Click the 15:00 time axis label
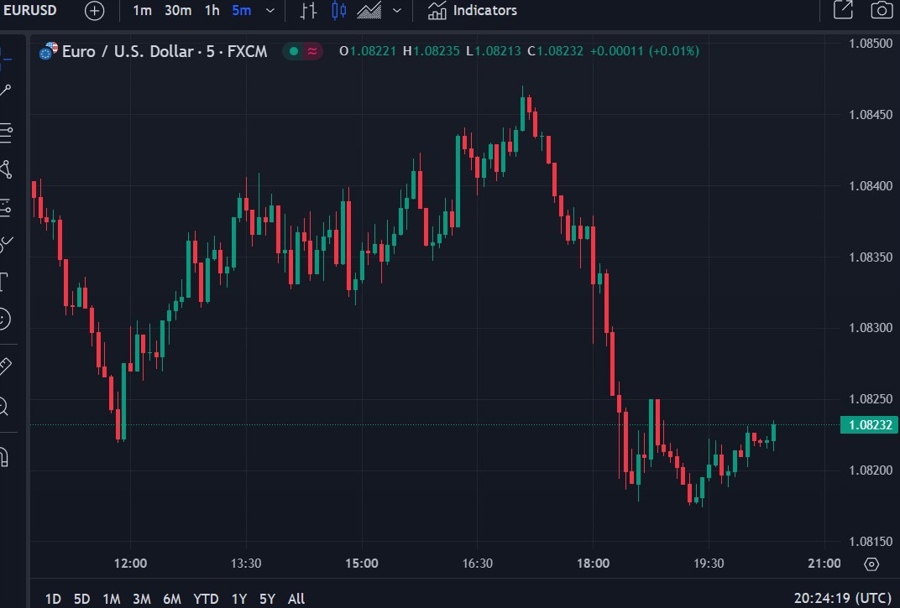The height and width of the screenshot is (608, 900). 362,563
